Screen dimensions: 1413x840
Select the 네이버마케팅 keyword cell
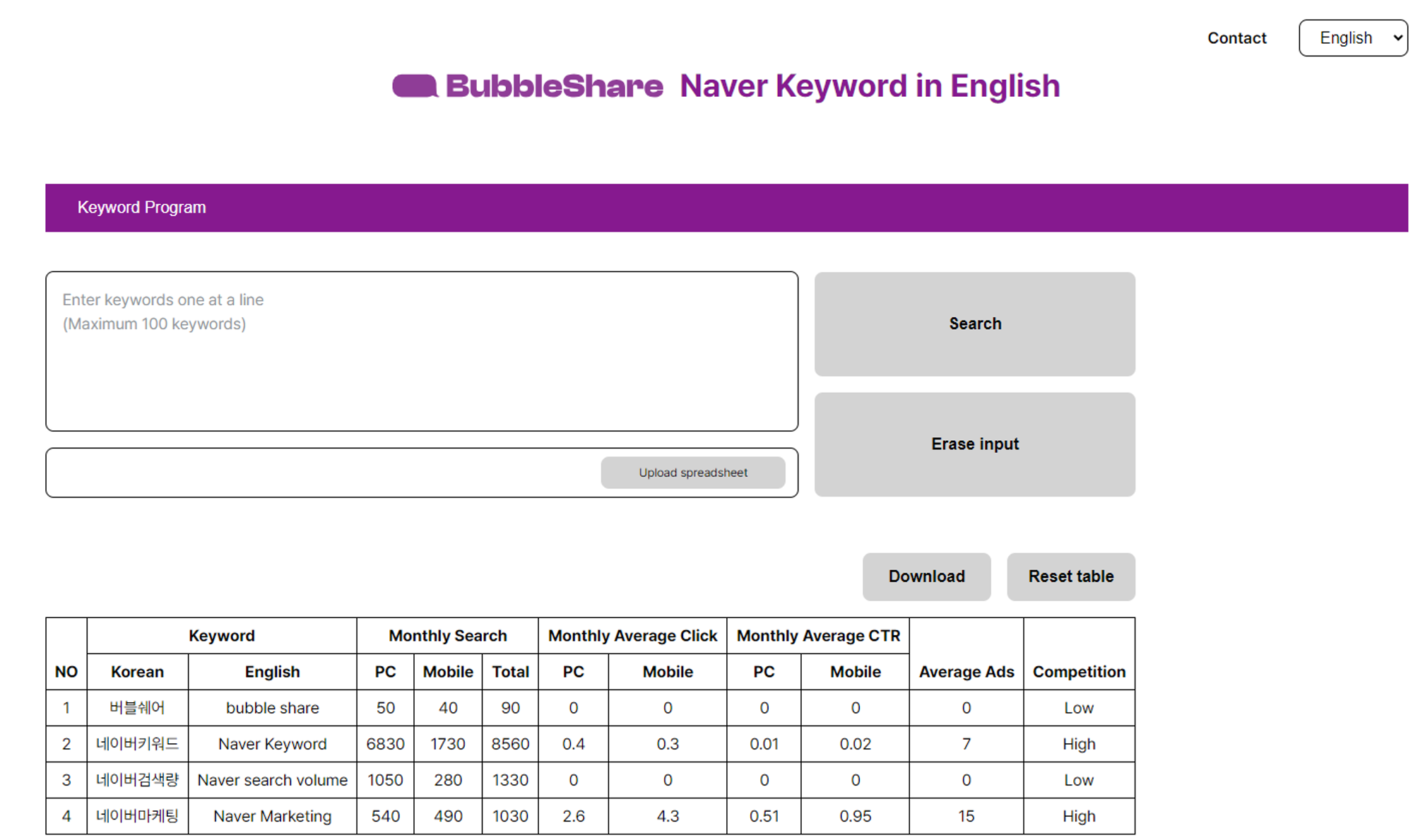coord(137,816)
